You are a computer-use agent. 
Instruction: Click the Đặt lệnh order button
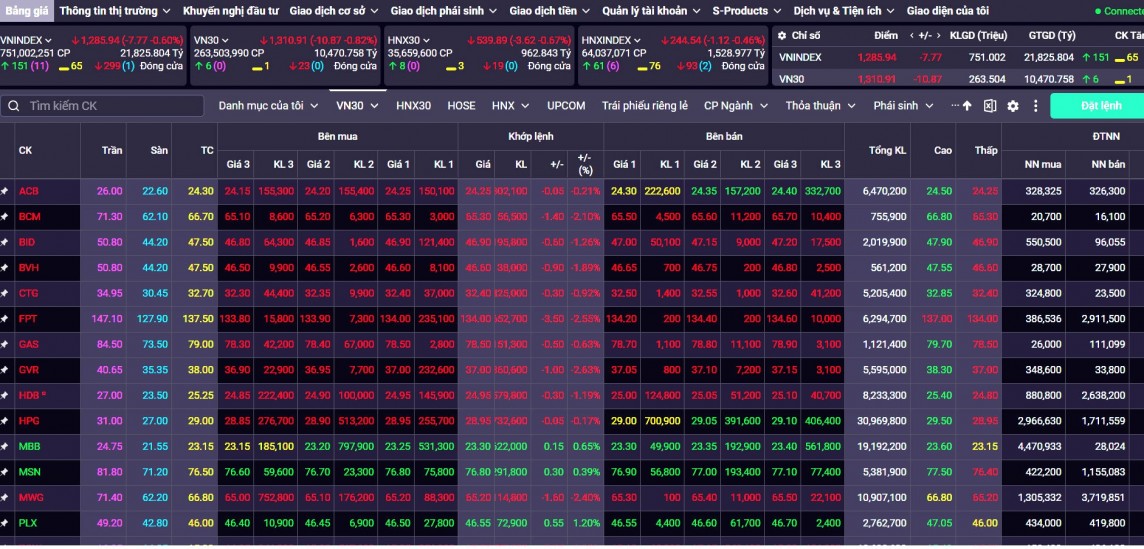coord(1100,106)
